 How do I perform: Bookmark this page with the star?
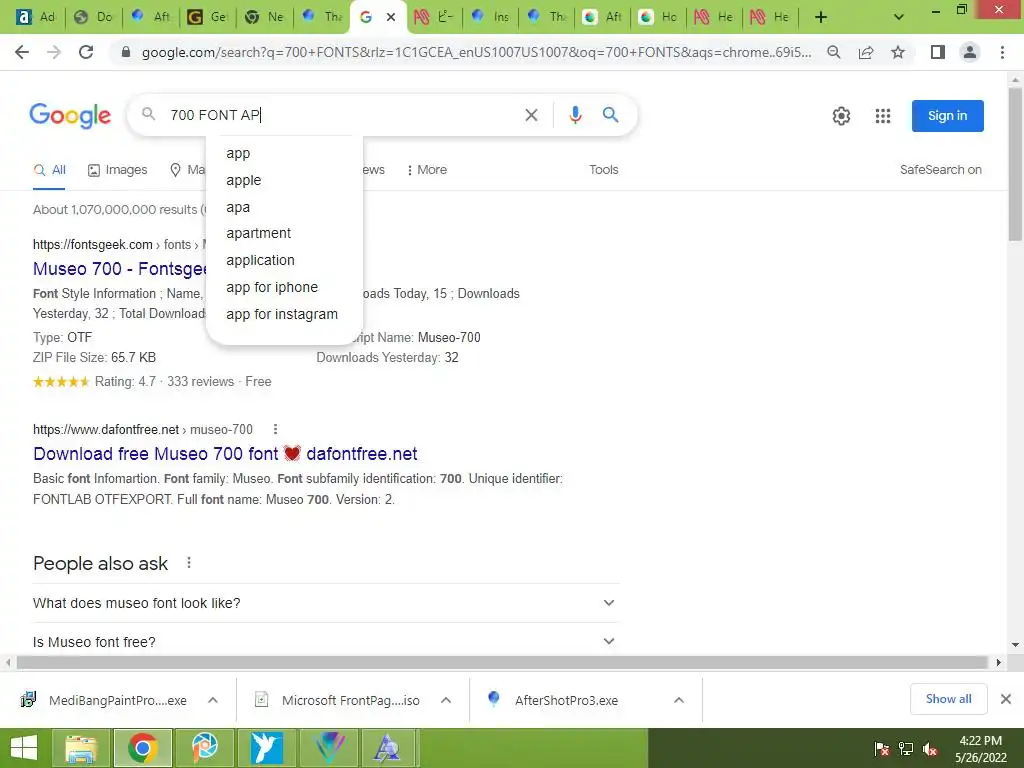[x=898, y=52]
